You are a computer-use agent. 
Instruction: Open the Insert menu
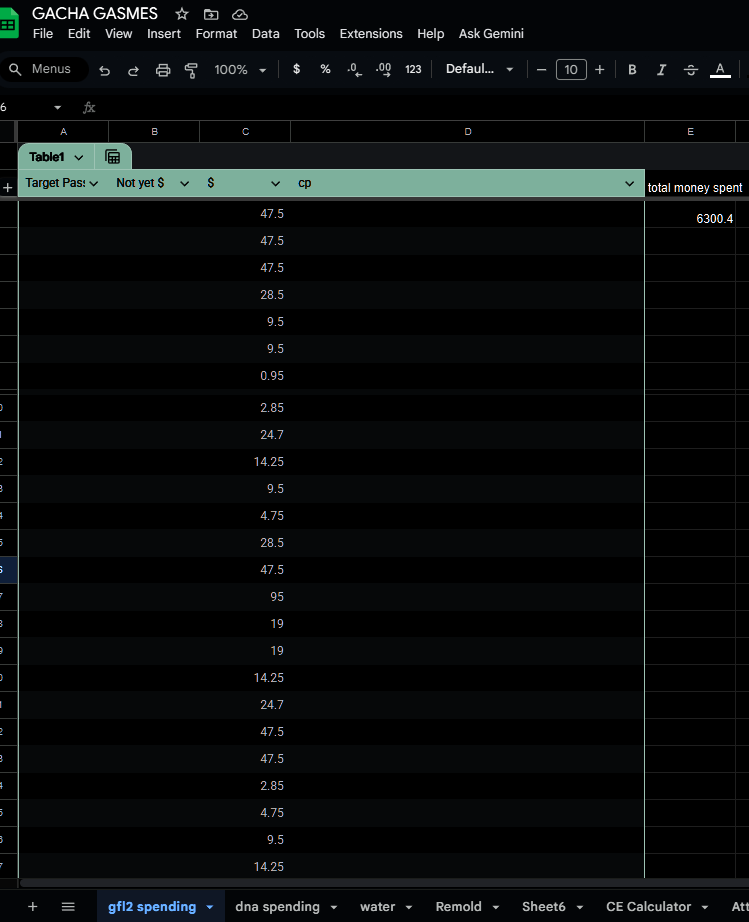(163, 34)
